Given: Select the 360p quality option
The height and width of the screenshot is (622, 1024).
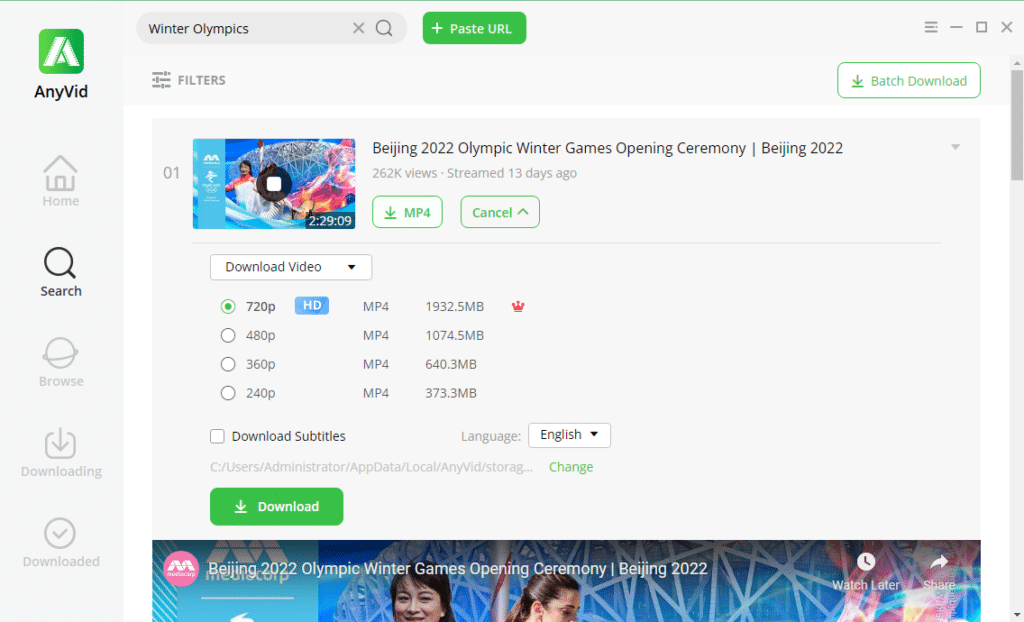Looking at the screenshot, I should [228, 364].
